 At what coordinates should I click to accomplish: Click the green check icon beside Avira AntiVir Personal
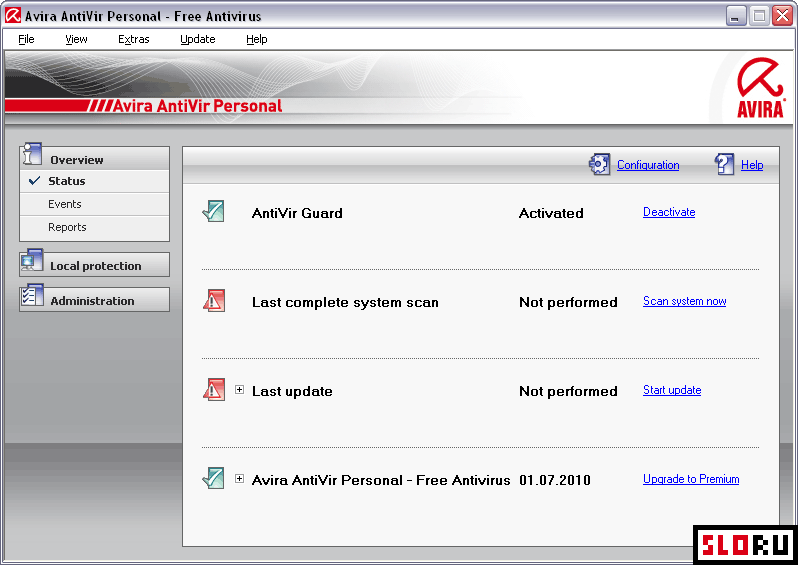[213, 478]
